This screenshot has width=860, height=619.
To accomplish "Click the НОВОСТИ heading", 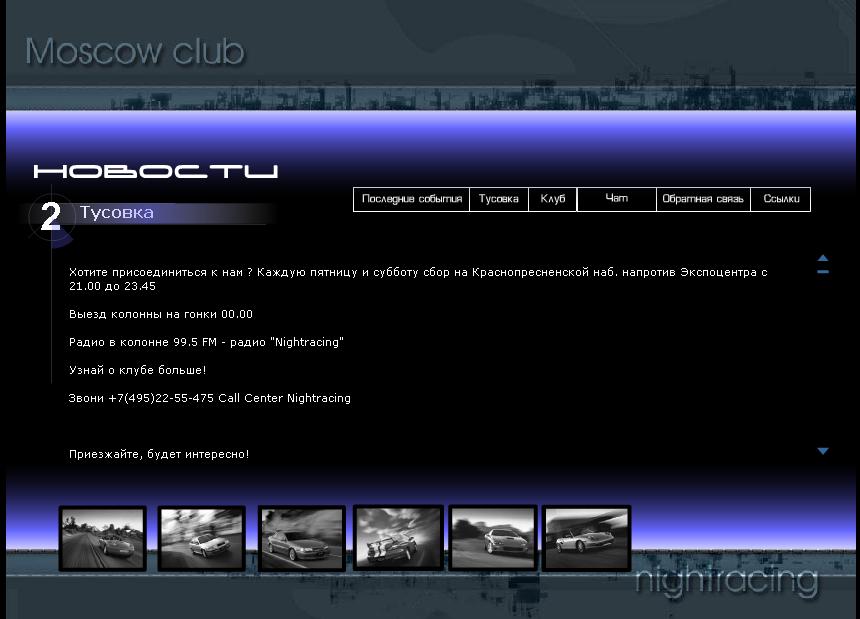I will click(155, 171).
